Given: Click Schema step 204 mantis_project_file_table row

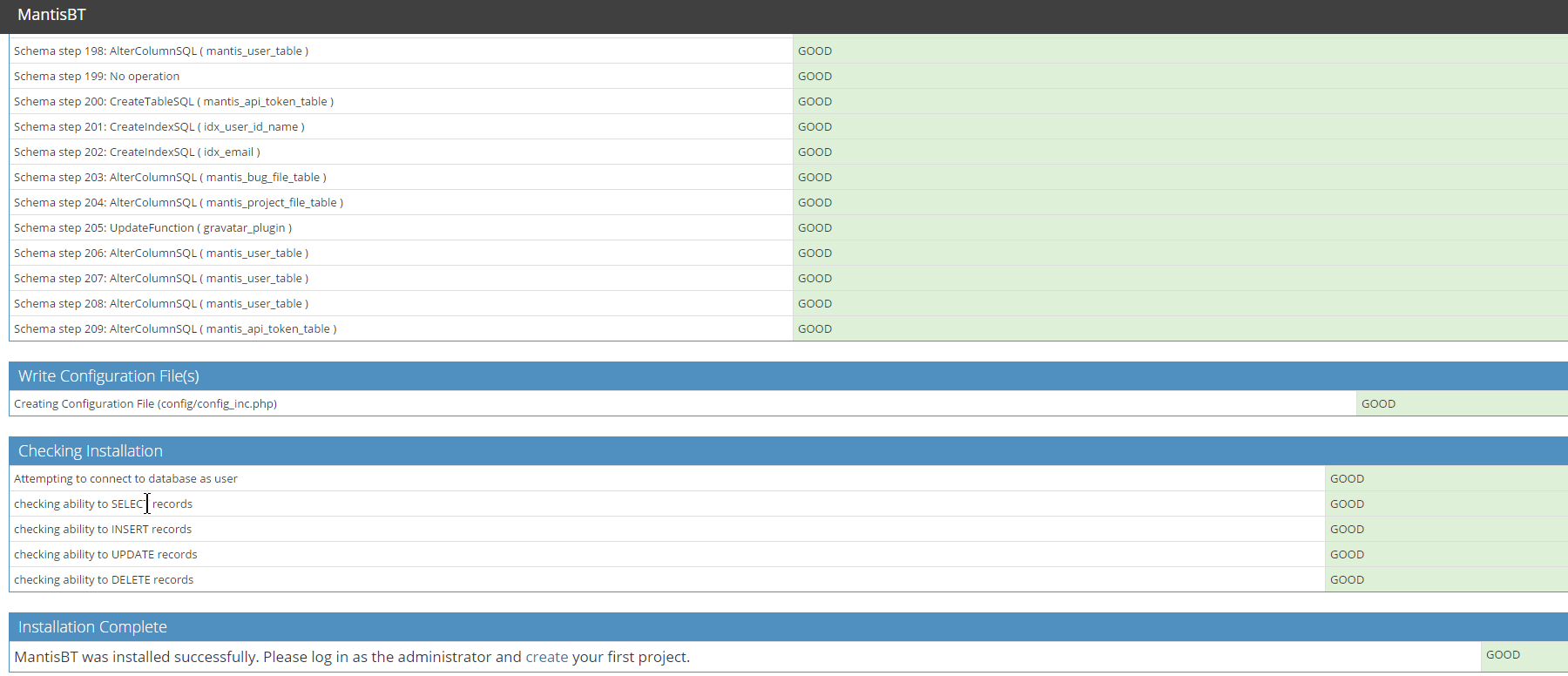Looking at the screenshot, I should coord(179,203).
